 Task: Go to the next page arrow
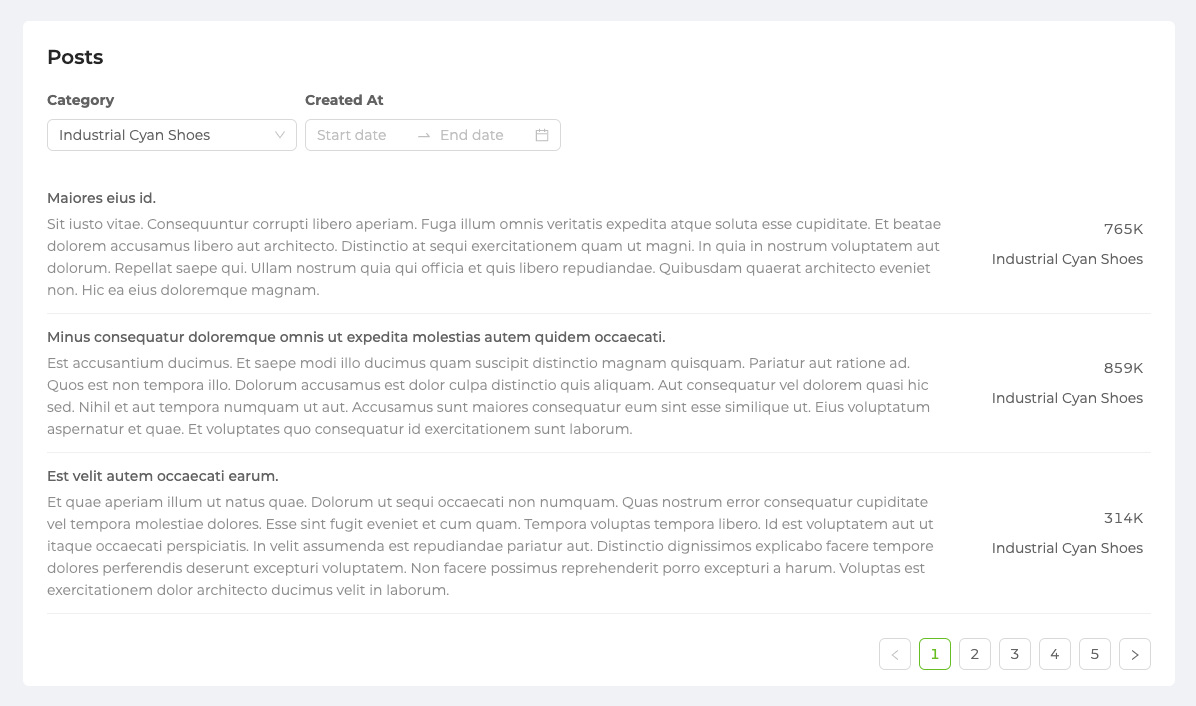tap(1135, 654)
